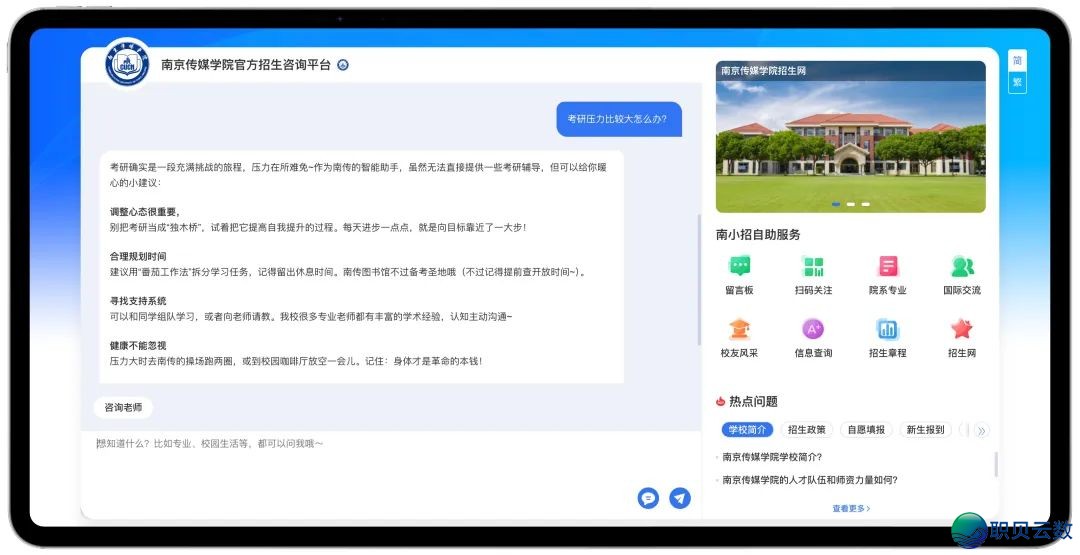Open the 校友风采 alumni icon
Image resolution: width=1080 pixels, height=555 pixels.
pos(740,329)
